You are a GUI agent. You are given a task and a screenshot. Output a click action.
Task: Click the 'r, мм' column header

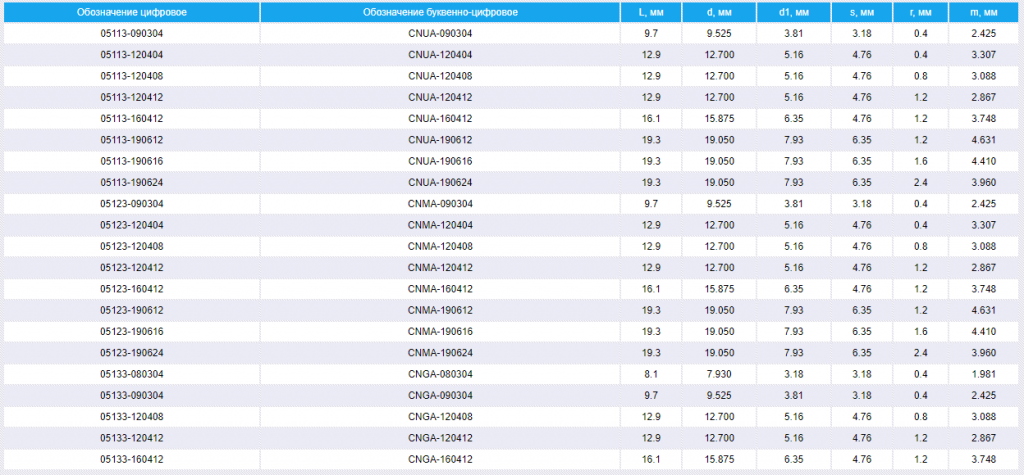(x=921, y=12)
